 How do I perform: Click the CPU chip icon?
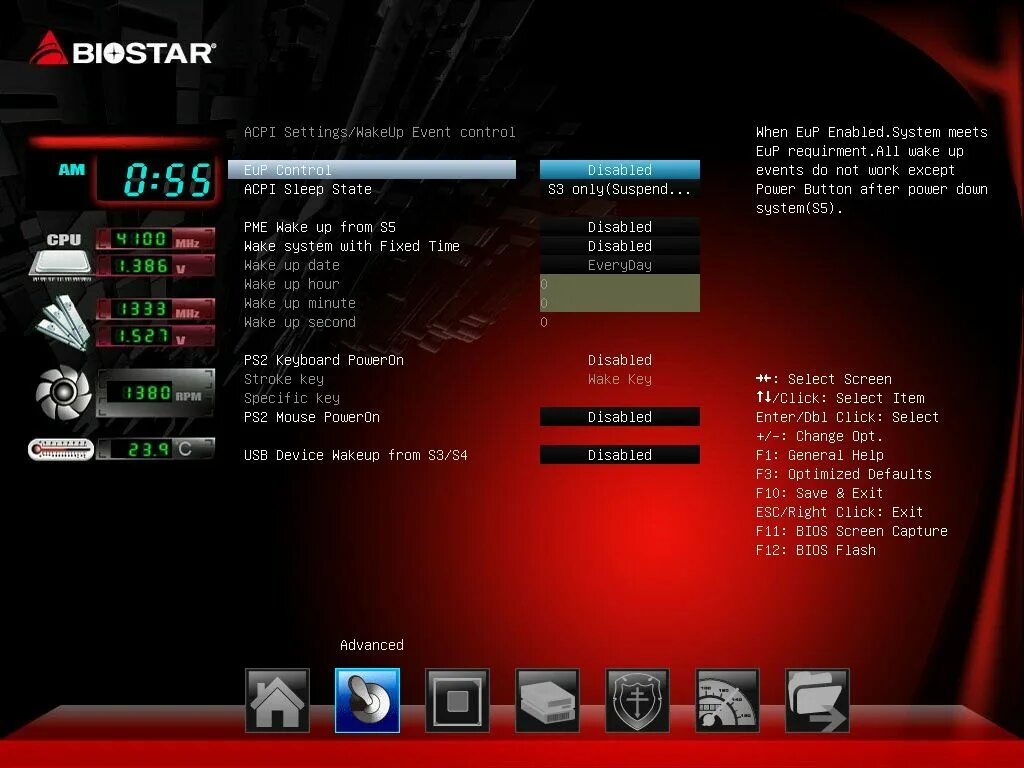point(61,257)
